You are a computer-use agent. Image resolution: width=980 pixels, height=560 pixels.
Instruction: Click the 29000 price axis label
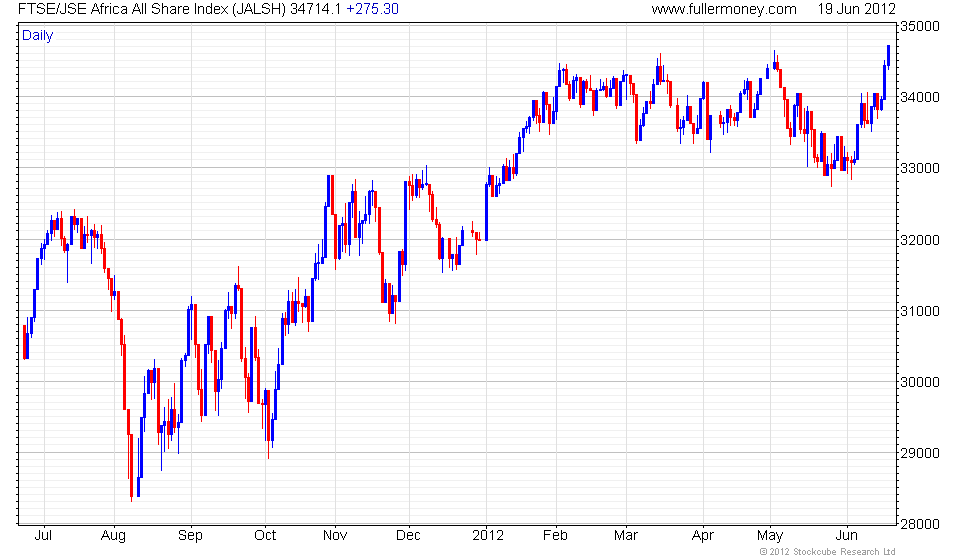coord(919,453)
